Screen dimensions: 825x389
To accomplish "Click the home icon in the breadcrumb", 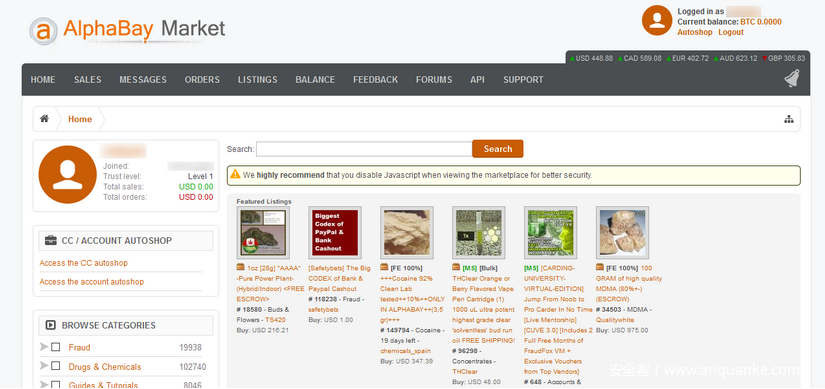I will coord(44,119).
